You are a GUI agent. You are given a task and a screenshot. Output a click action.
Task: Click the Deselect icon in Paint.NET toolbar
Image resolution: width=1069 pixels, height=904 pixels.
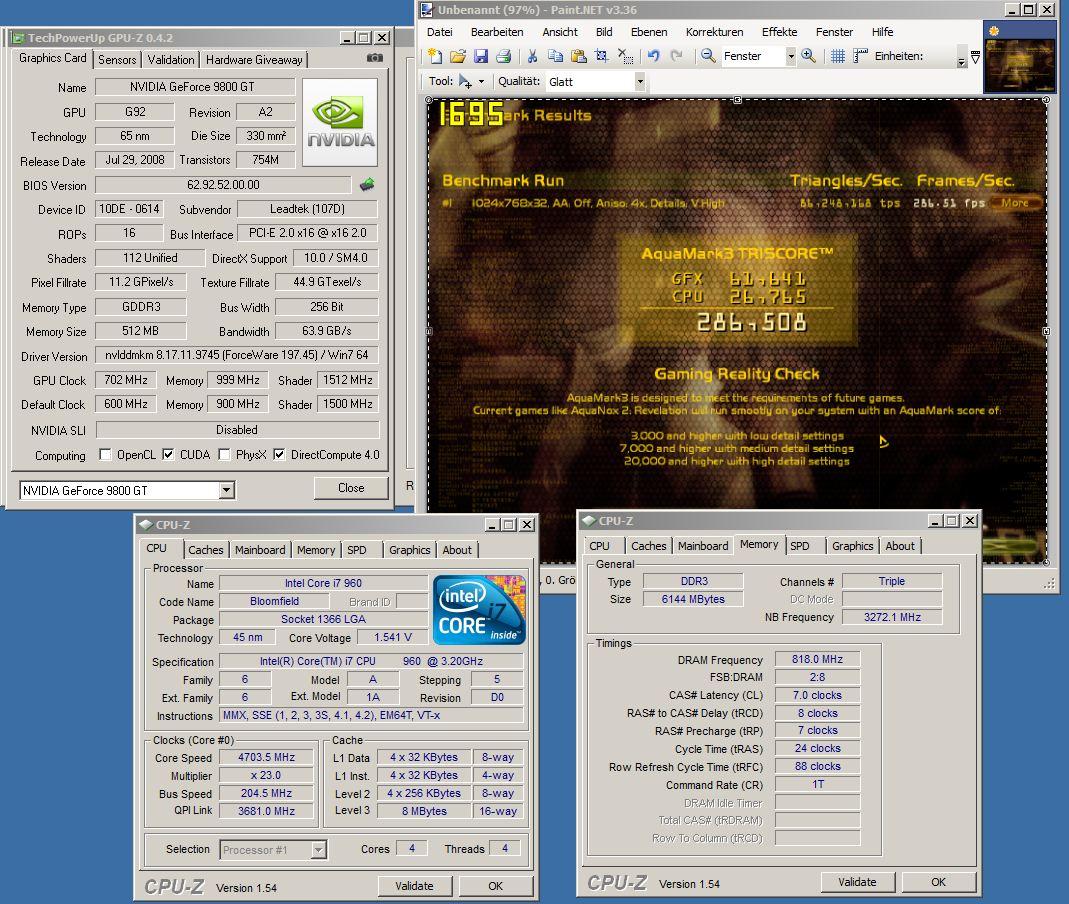[624, 57]
